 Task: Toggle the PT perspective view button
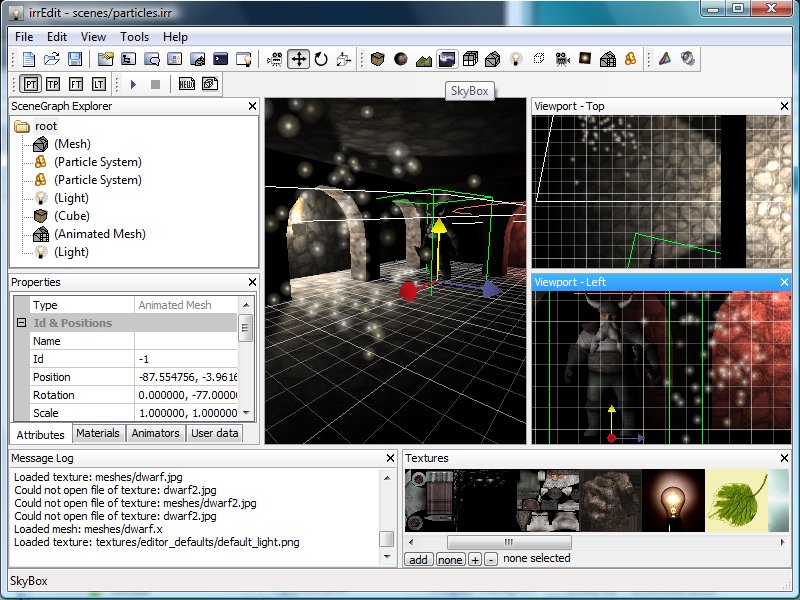click(31, 85)
